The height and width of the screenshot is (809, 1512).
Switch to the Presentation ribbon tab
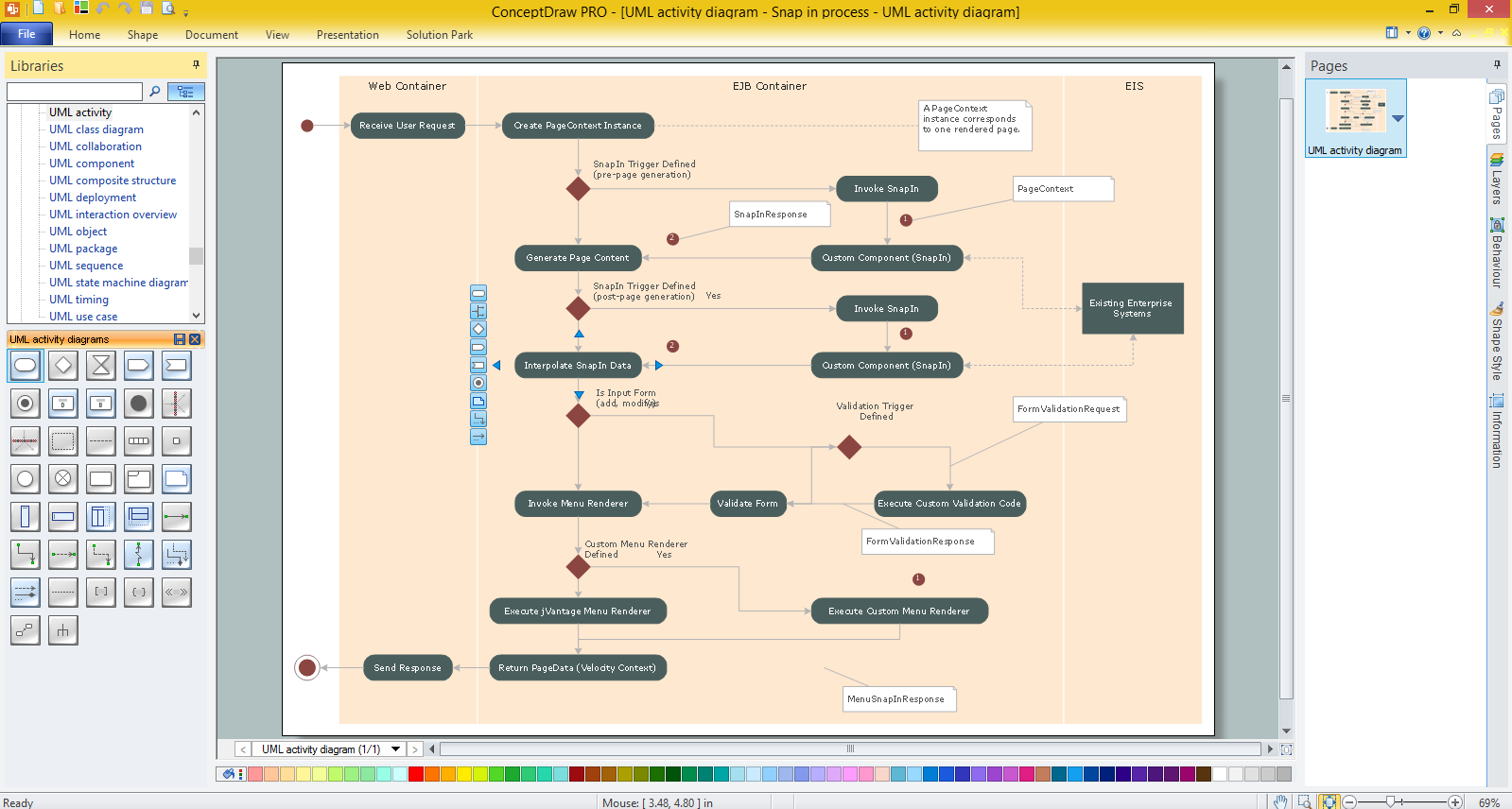pos(347,35)
